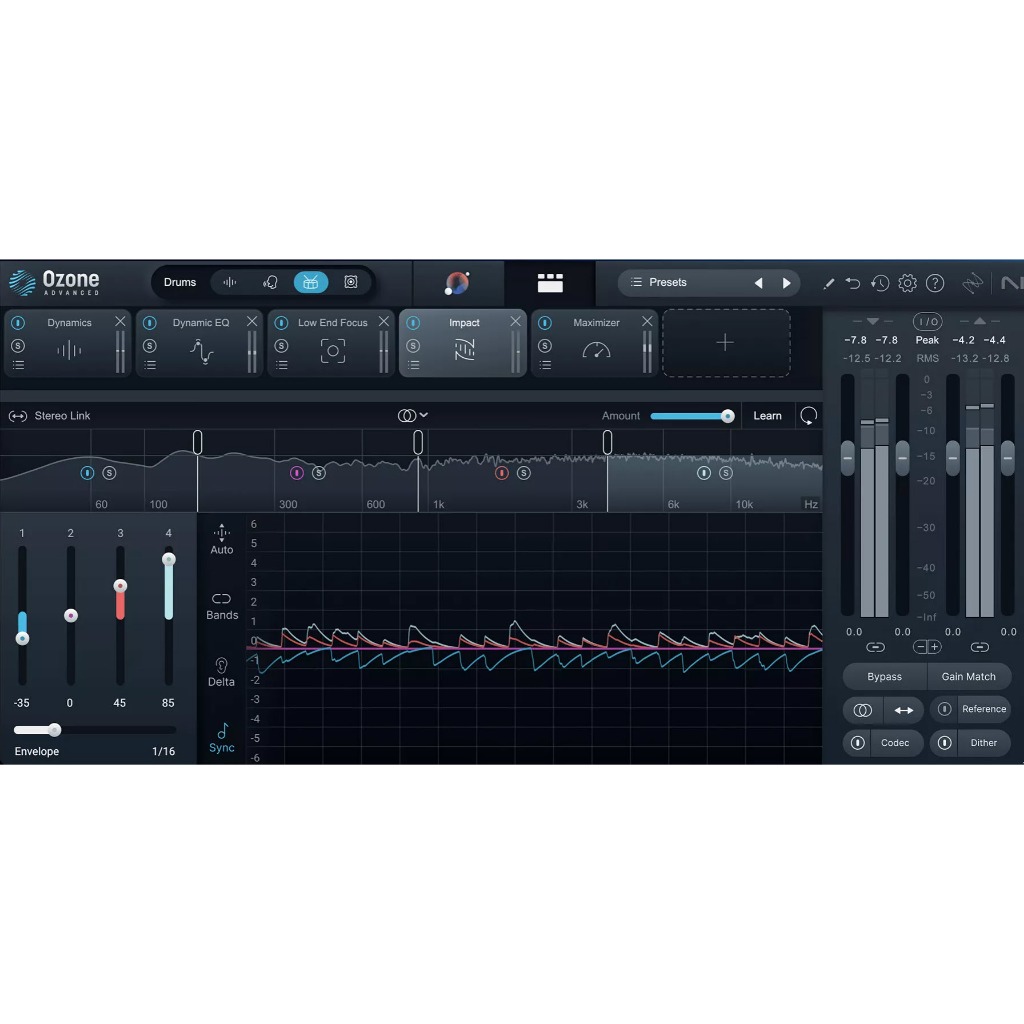The image size is (1024, 1024).
Task: Select the Dynamics module tab
Action: (68, 343)
